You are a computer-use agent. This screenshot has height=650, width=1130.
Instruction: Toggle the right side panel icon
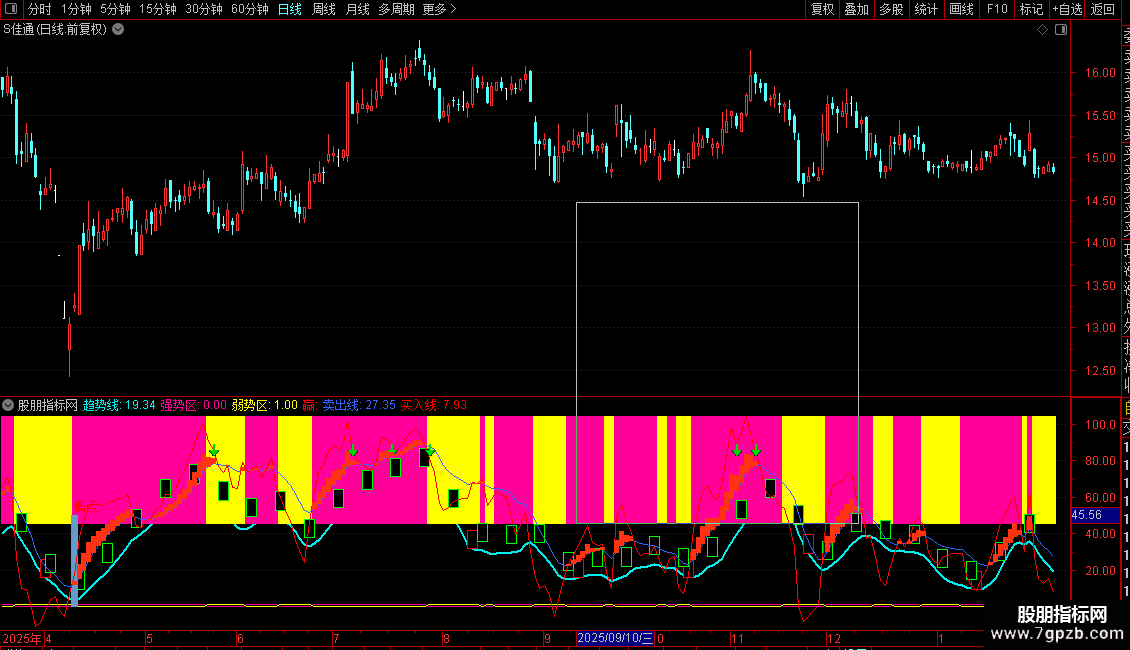[x=1061, y=30]
